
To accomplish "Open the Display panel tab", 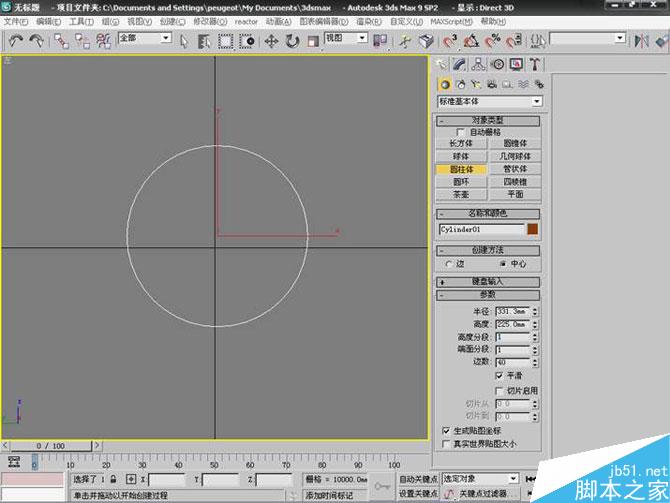I will [x=516, y=65].
